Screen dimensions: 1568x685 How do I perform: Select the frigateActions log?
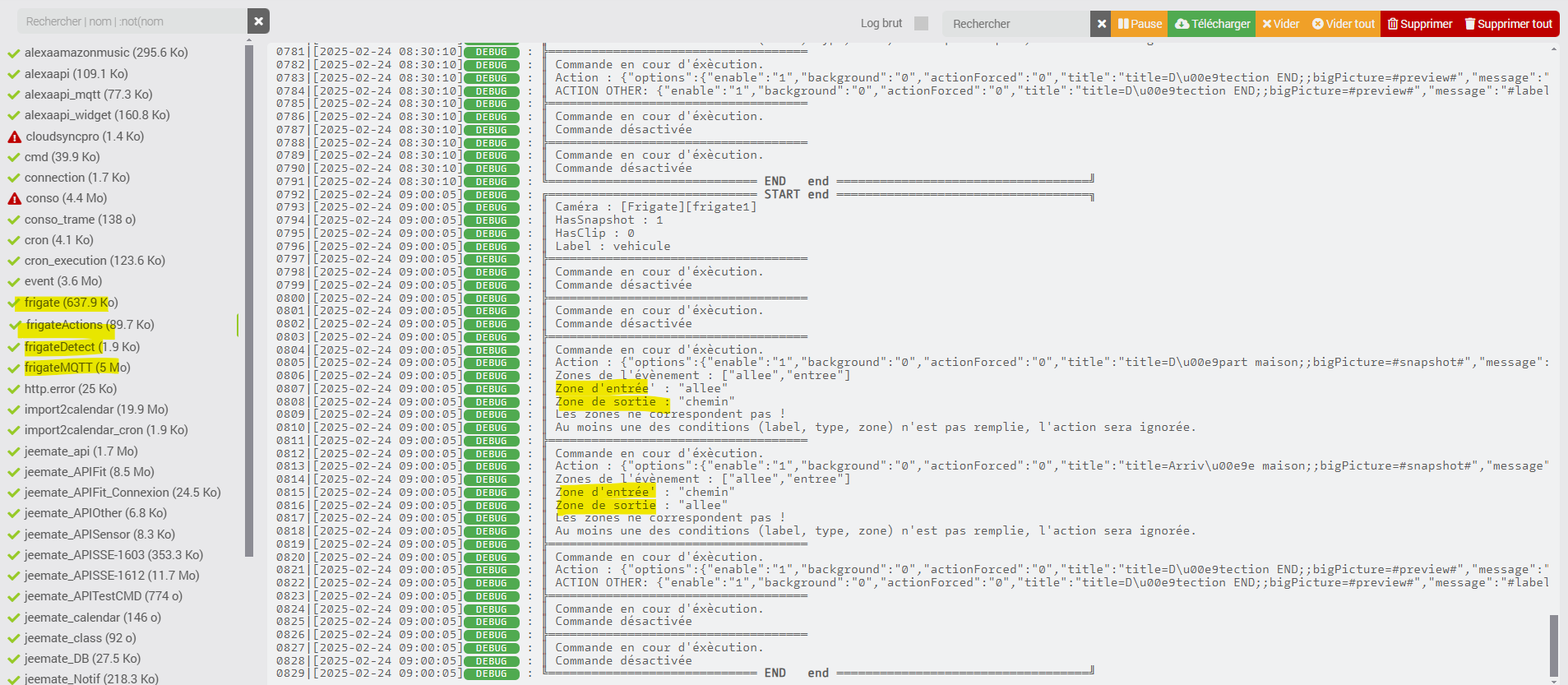click(90, 325)
